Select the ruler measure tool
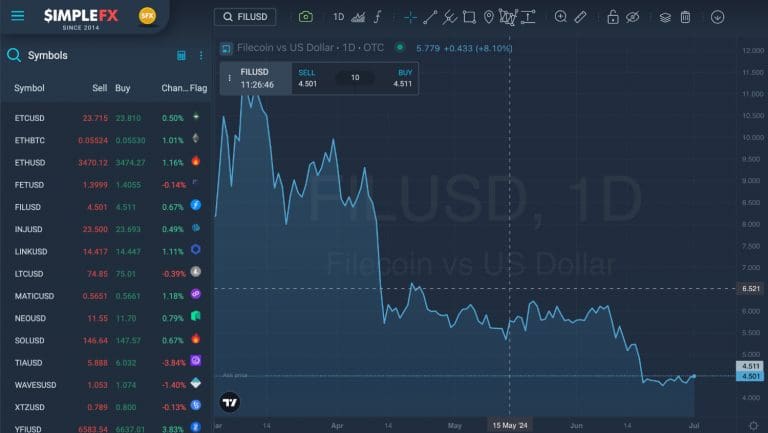768x433 pixels. pos(580,17)
